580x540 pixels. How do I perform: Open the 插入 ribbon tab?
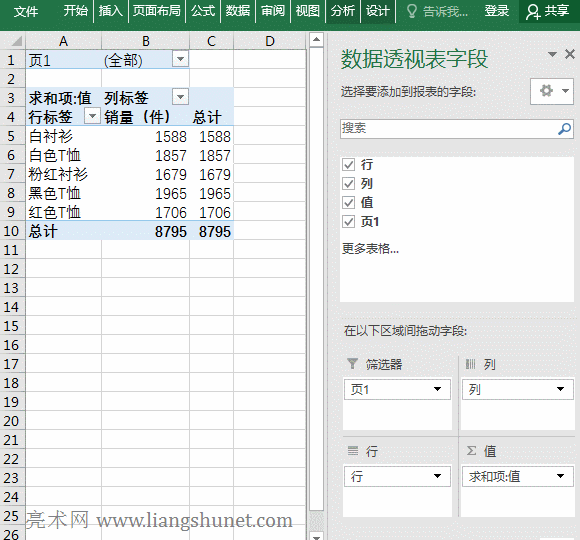(x=111, y=11)
